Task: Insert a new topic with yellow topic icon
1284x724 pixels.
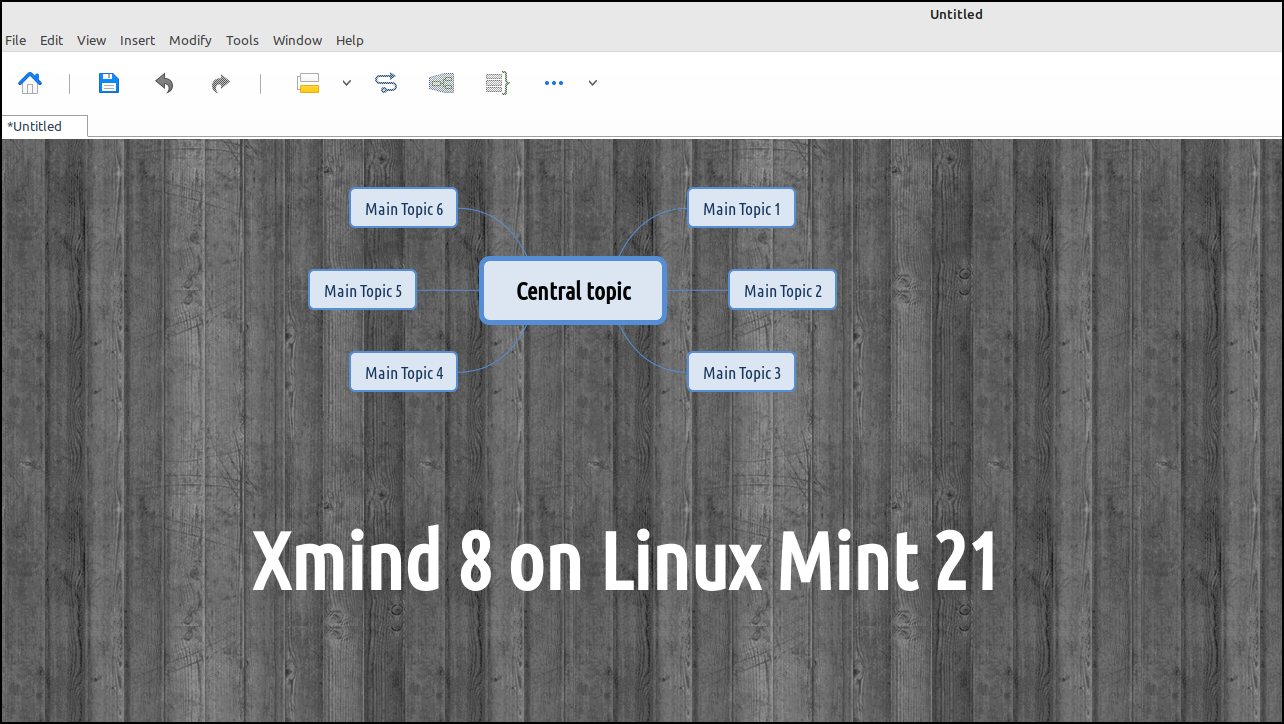Action: [x=308, y=83]
